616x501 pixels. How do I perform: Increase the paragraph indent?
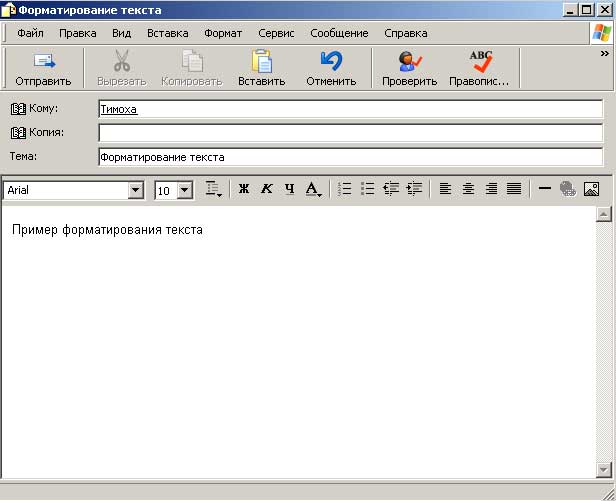click(x=415, y=189)
